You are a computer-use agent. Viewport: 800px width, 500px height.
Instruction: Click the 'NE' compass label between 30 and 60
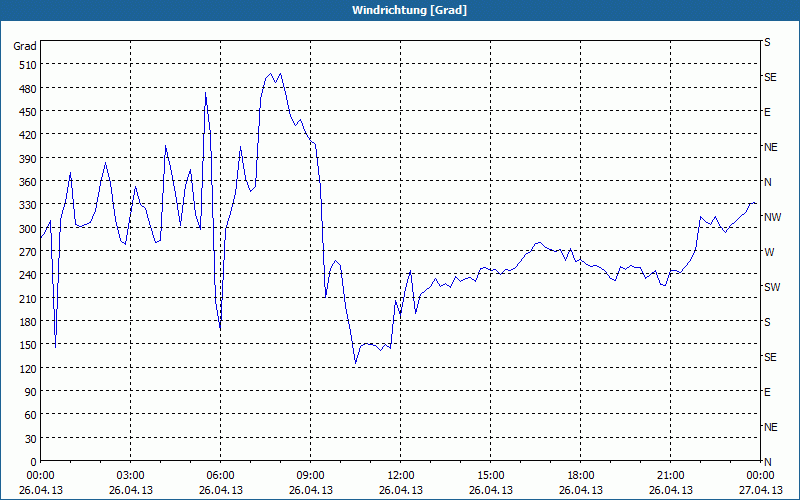click(x=771, y=427)
